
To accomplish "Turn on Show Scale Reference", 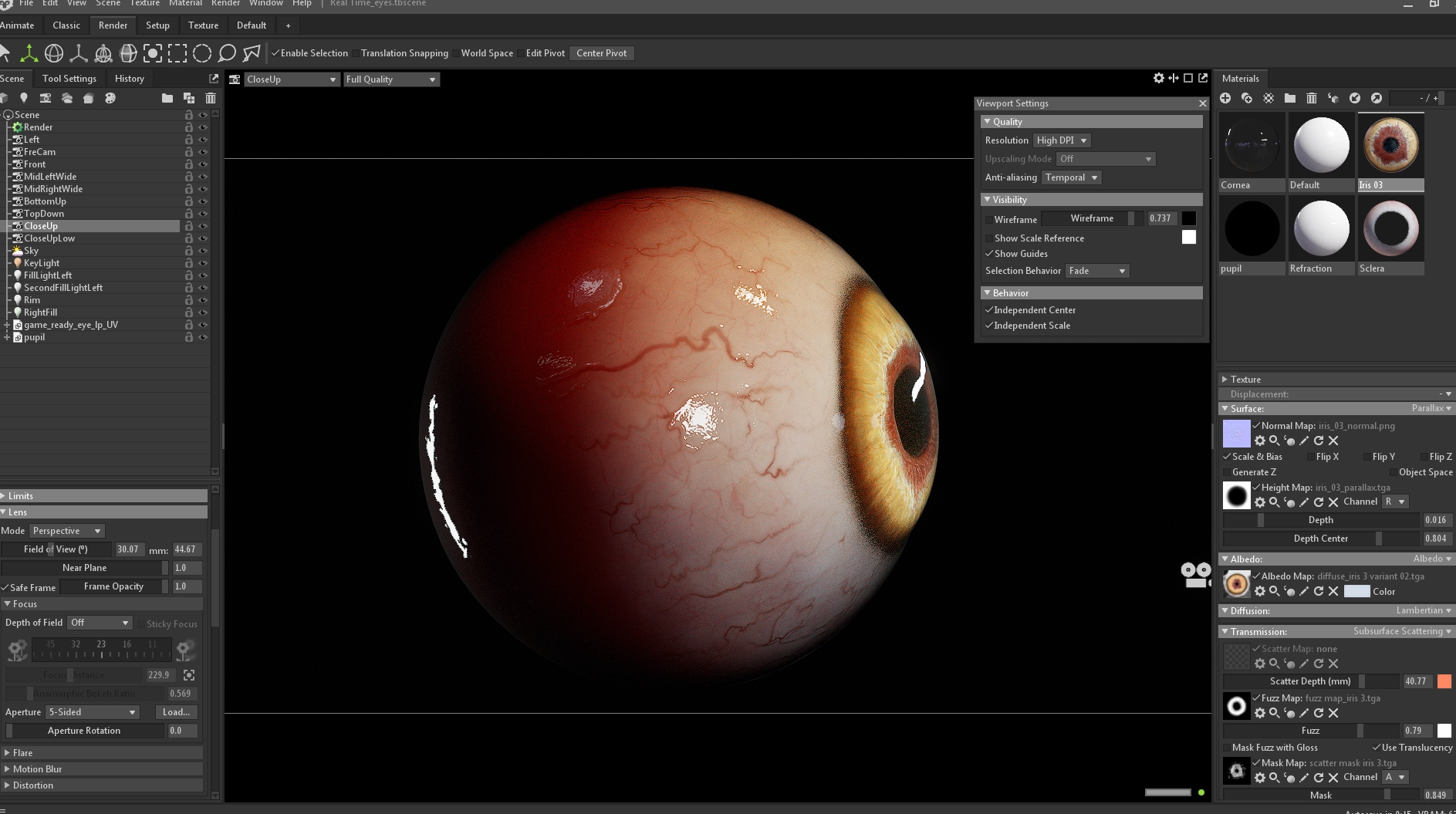I will click(989, 238).
